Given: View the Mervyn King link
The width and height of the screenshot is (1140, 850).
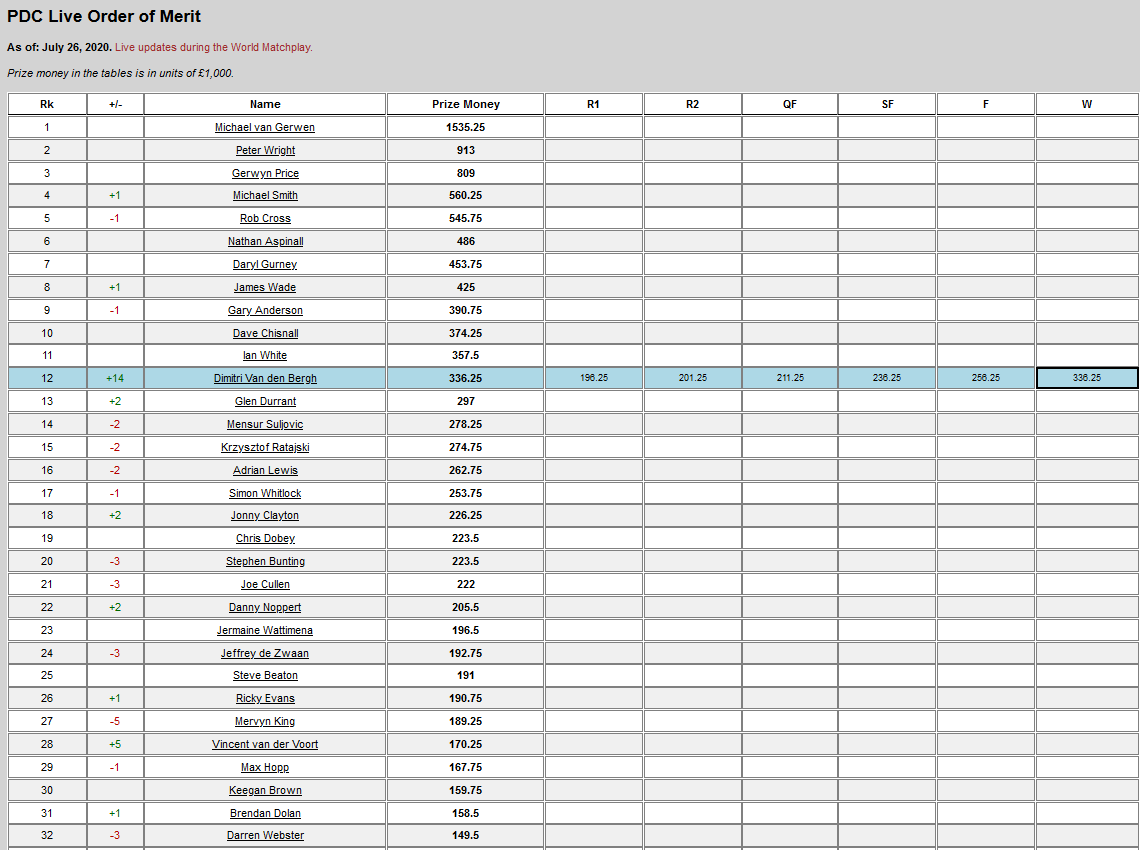Looking at the screenshot, I should (x=265, y=721).
